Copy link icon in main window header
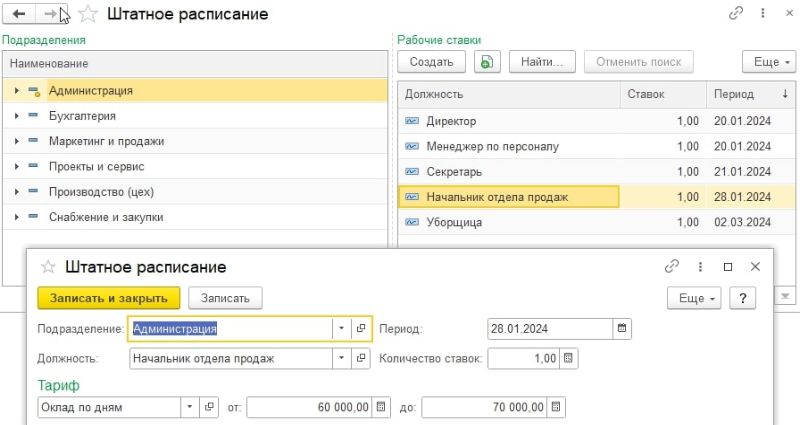The image size is (800, 425). 735,13
